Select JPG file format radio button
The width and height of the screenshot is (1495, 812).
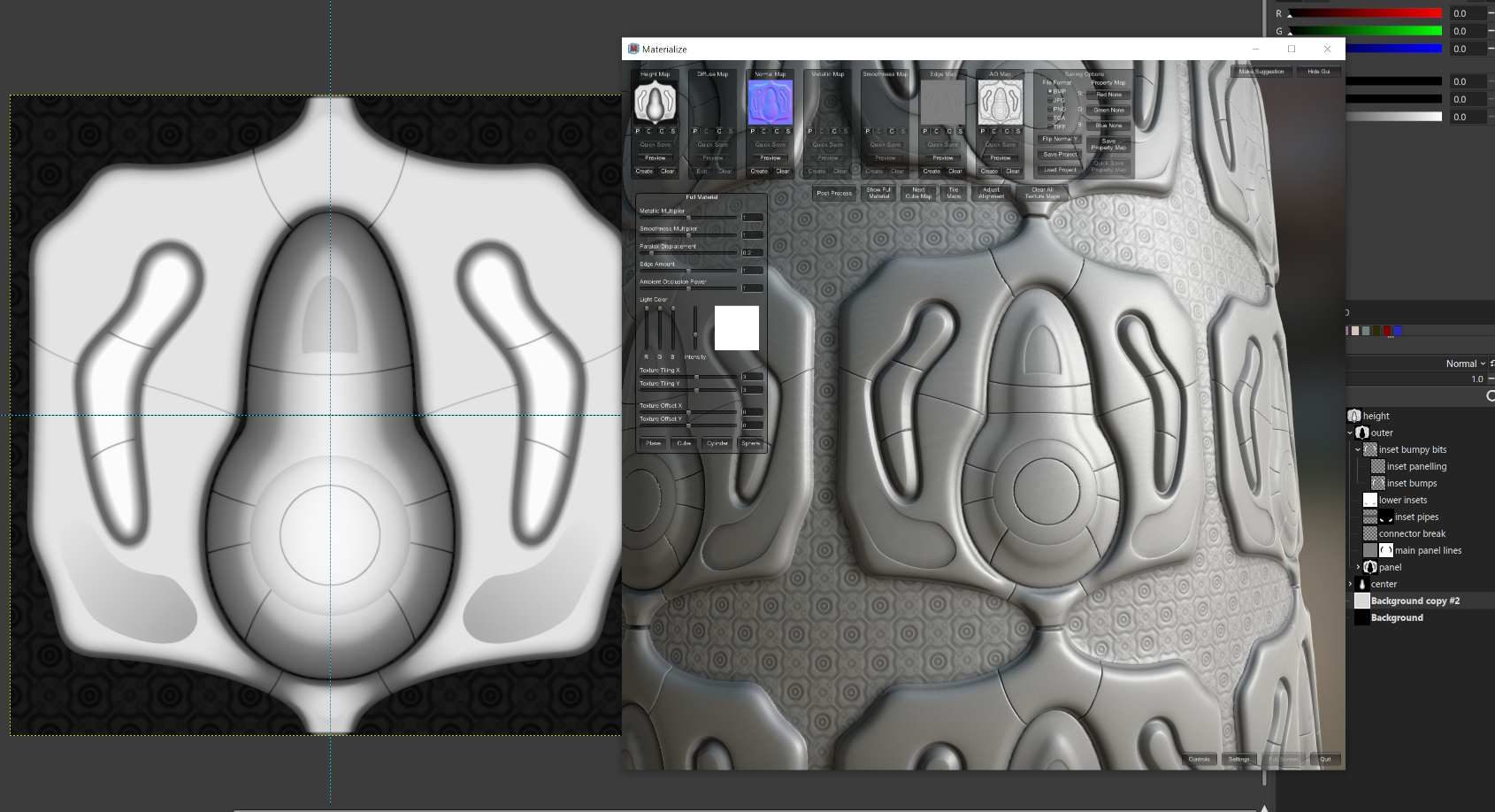[x=1050, y=100]
